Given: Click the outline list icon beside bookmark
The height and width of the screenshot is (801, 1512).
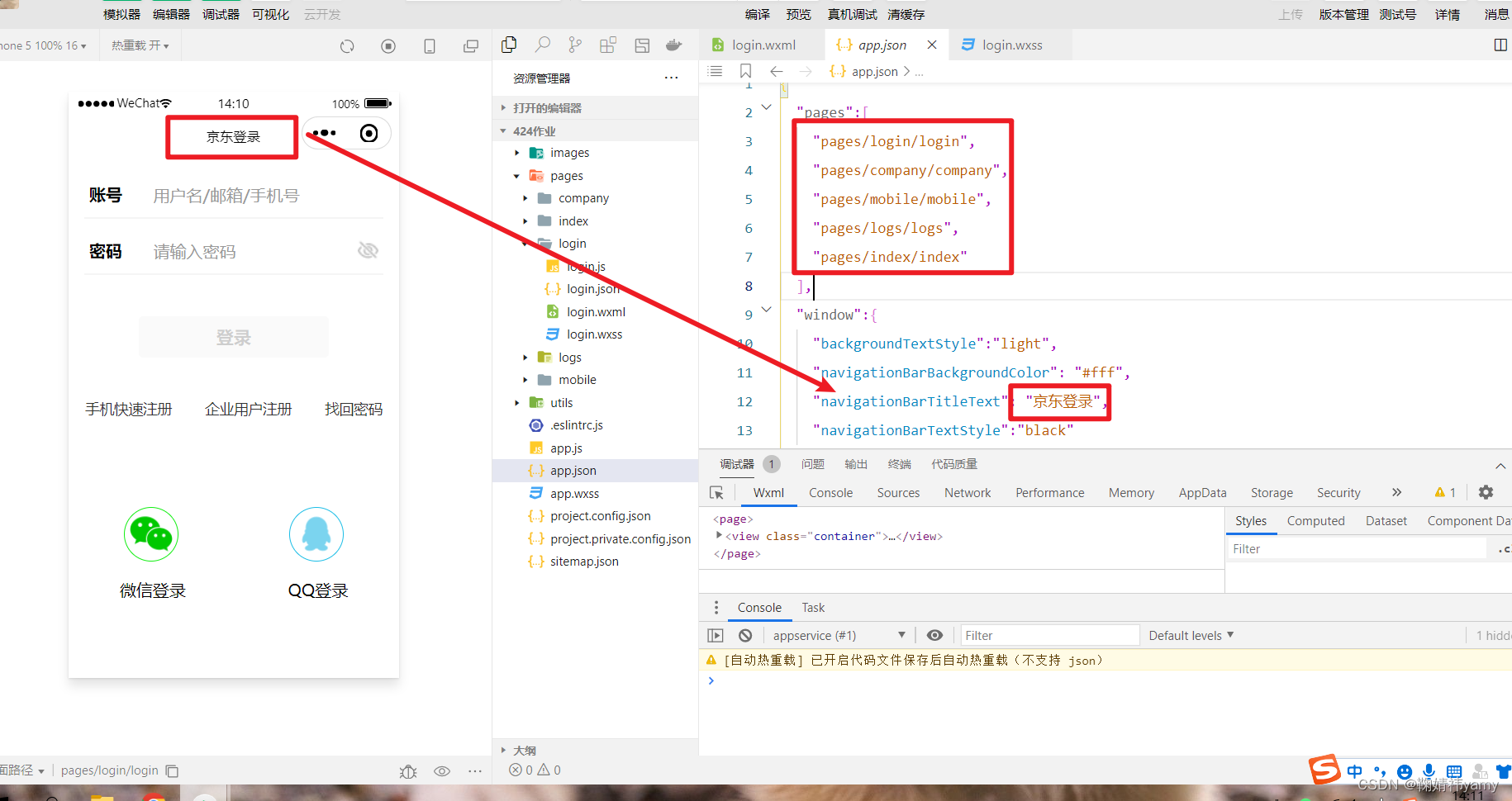Looking at the screenshot, I should pyautogui.click(x=716, y=71).
